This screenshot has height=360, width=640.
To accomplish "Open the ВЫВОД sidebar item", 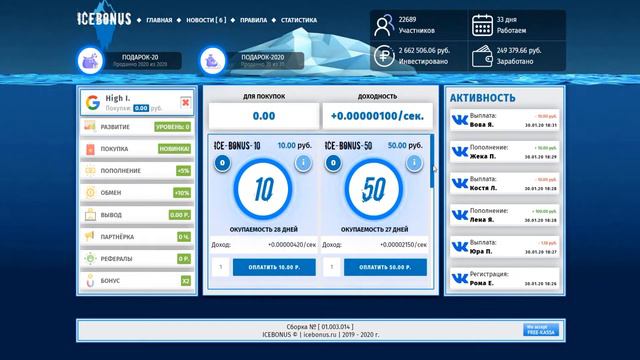I will point(137,215).
